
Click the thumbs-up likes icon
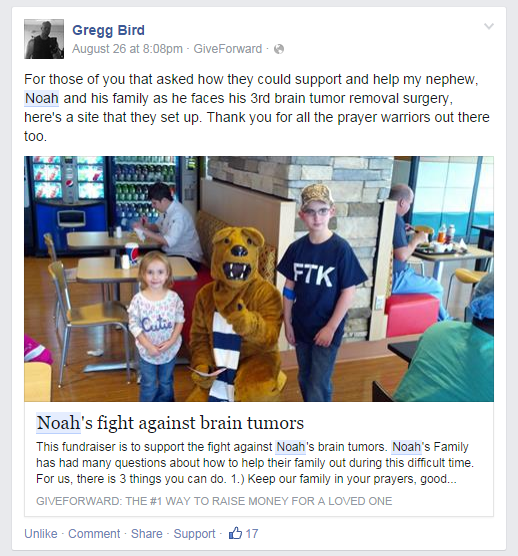(235, 533)
